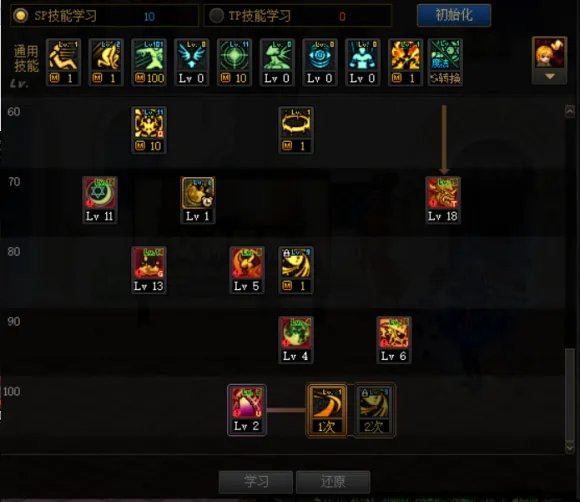Select the locked 2次 awakening skill
The width and height of the screenshot is (580, 502).
point(374,410)
